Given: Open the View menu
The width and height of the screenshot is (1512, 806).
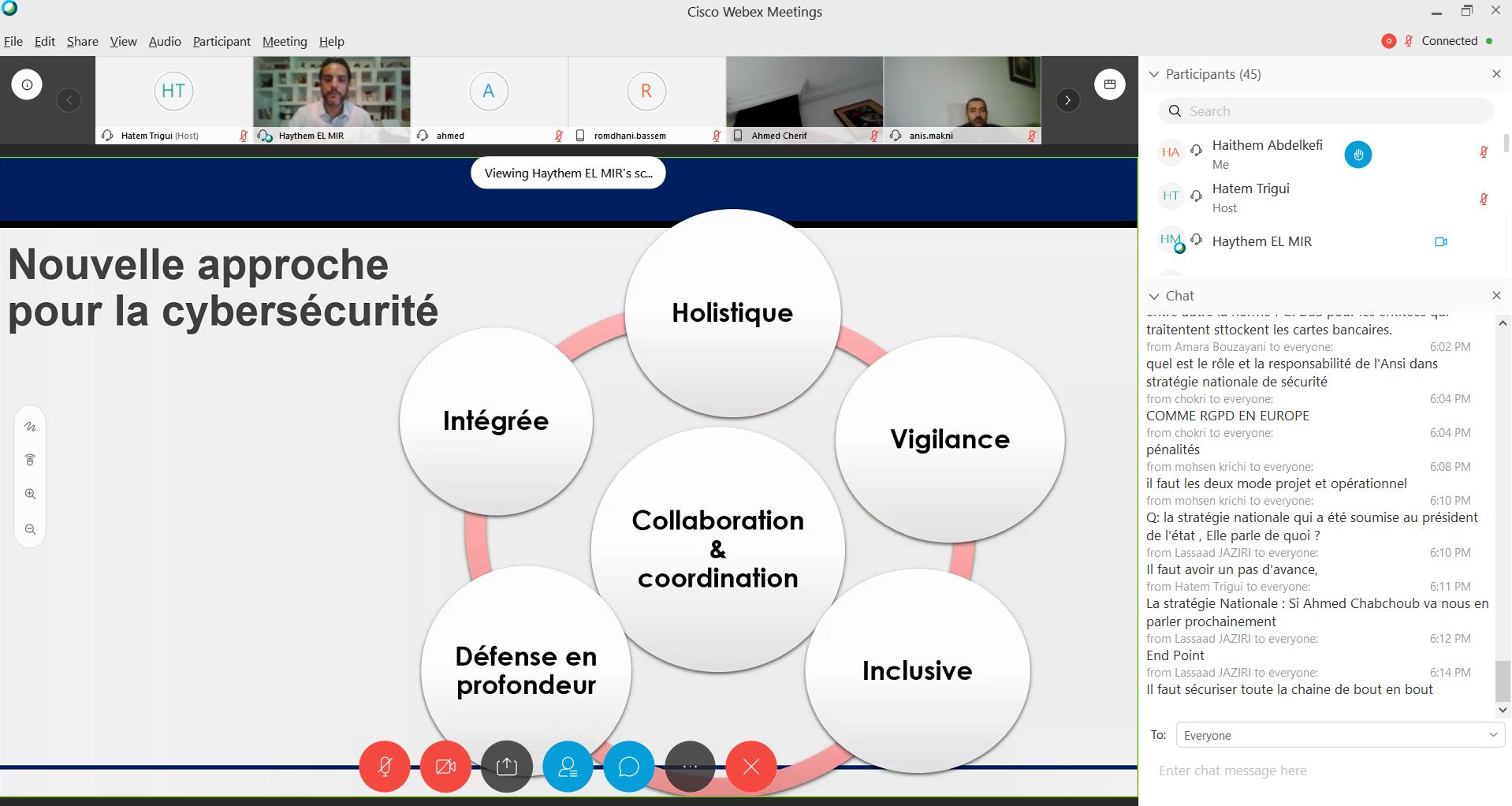Looking at the screenshot, I should tap(123, 41).
